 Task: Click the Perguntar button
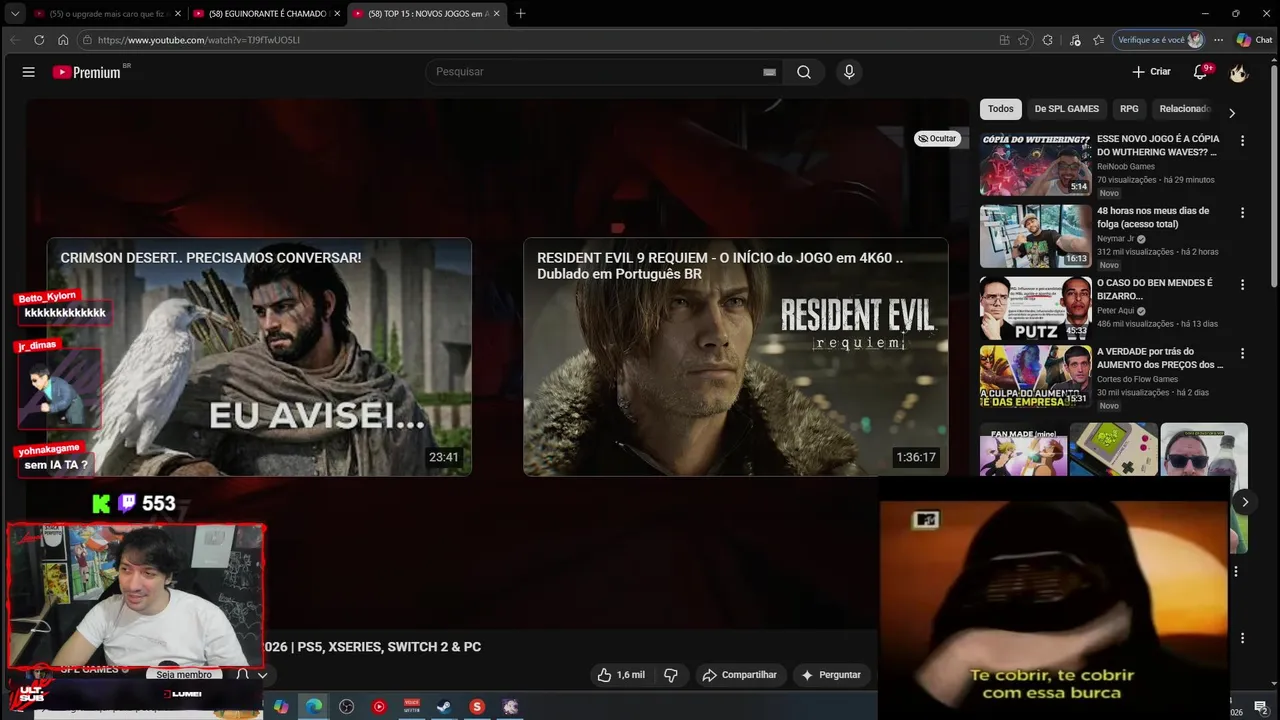831,675
